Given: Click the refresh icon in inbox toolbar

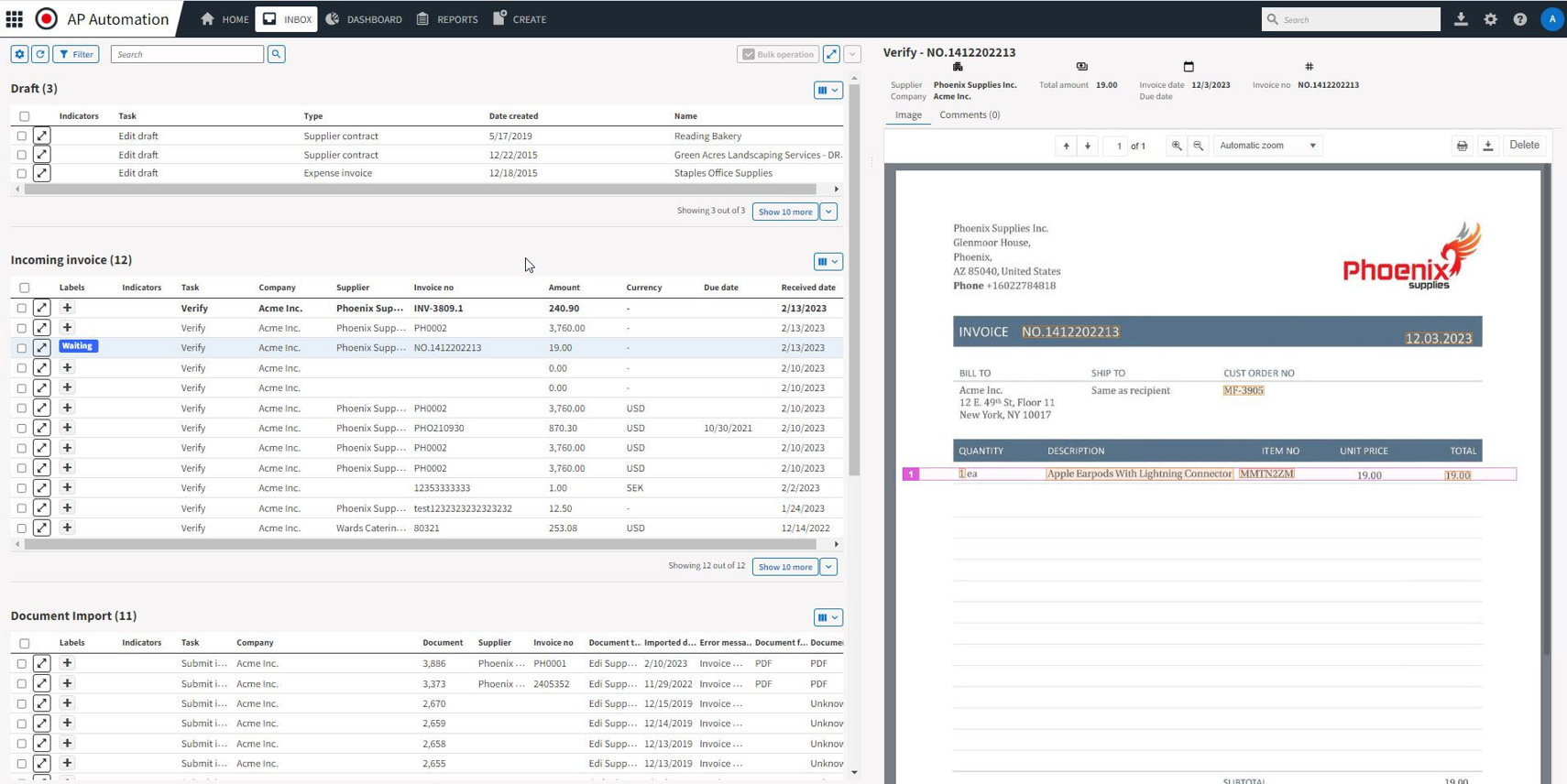Looking at the screenshot, I should coord(40,54).
